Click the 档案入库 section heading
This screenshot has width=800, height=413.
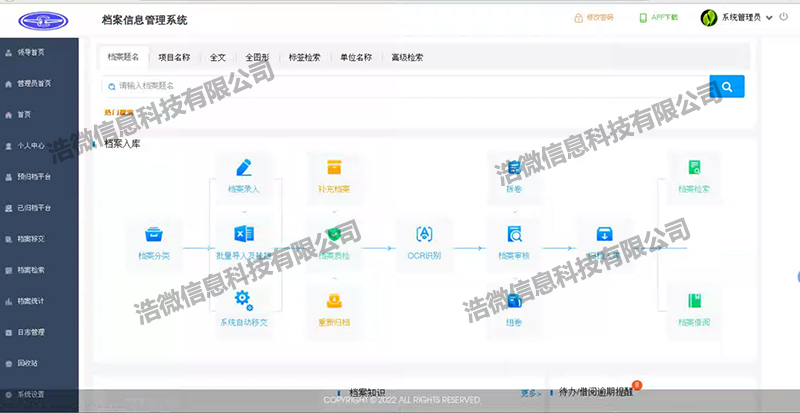[122, 144]
